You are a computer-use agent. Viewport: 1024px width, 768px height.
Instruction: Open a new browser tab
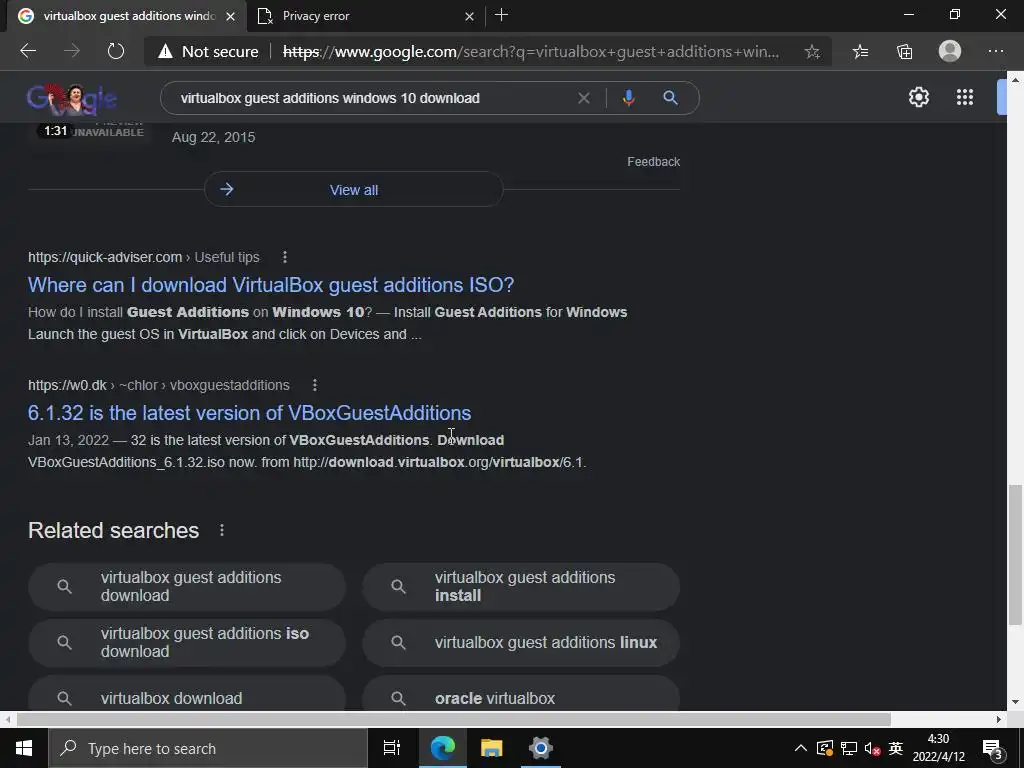pyautogui.click(x=502, y=15)
